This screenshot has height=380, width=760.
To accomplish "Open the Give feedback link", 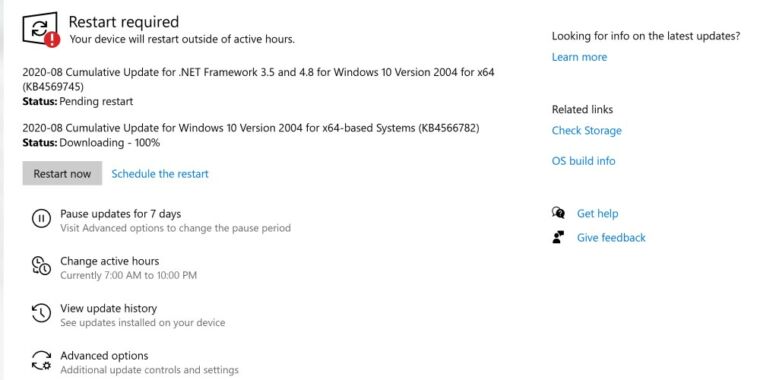I will (611, 238).
